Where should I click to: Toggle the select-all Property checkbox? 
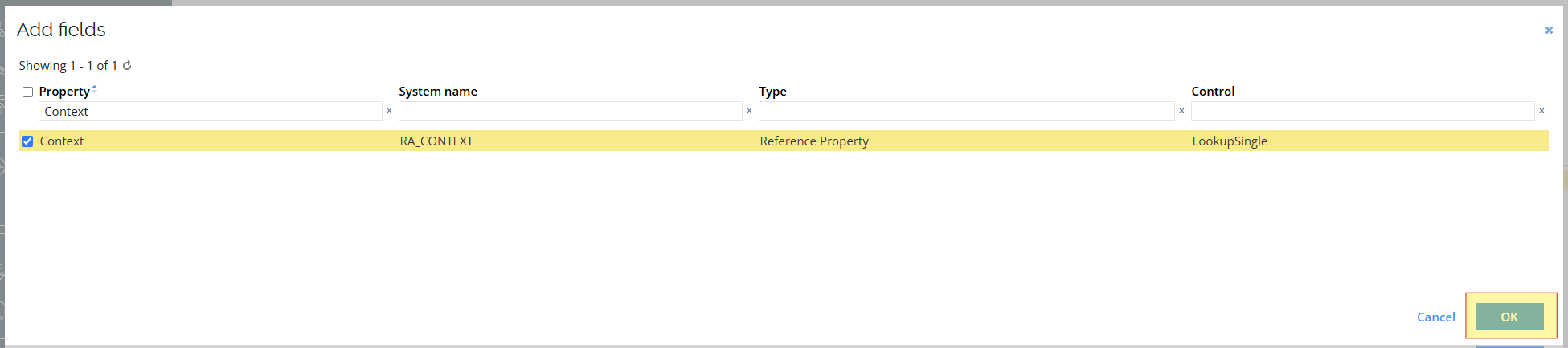tap(28, 92)
